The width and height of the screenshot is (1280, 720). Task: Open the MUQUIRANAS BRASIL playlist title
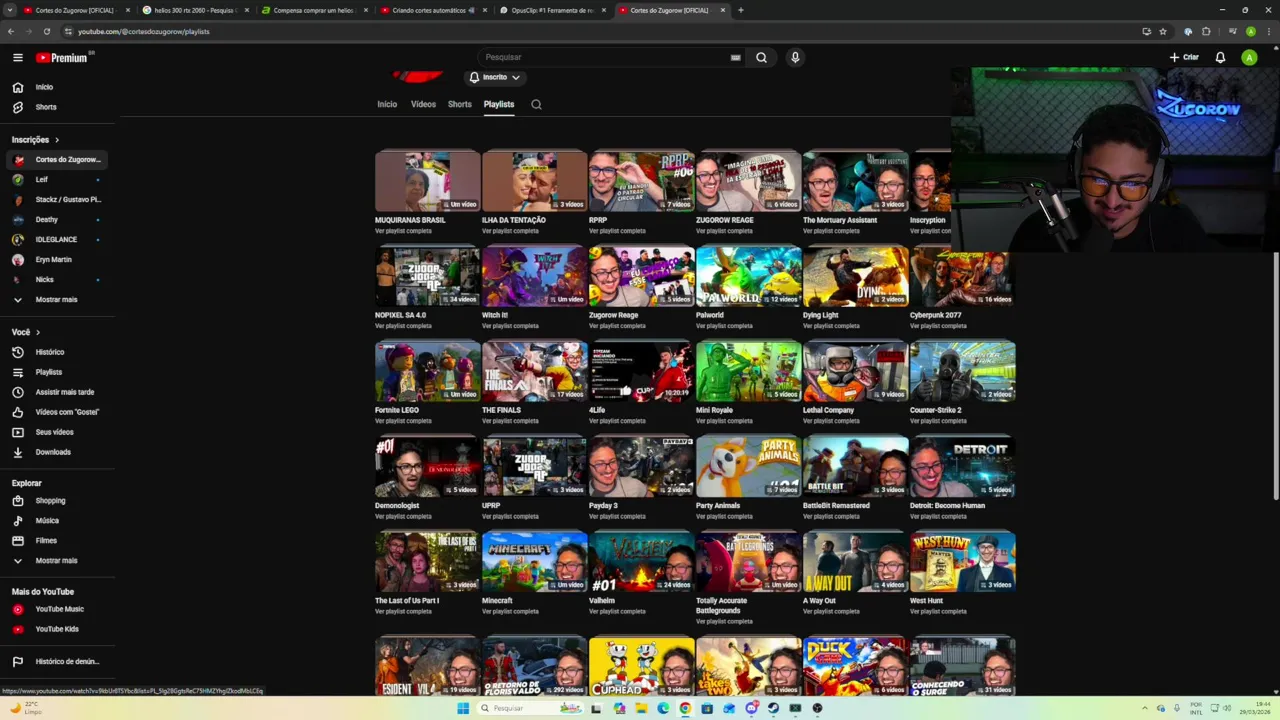point(410,220)
